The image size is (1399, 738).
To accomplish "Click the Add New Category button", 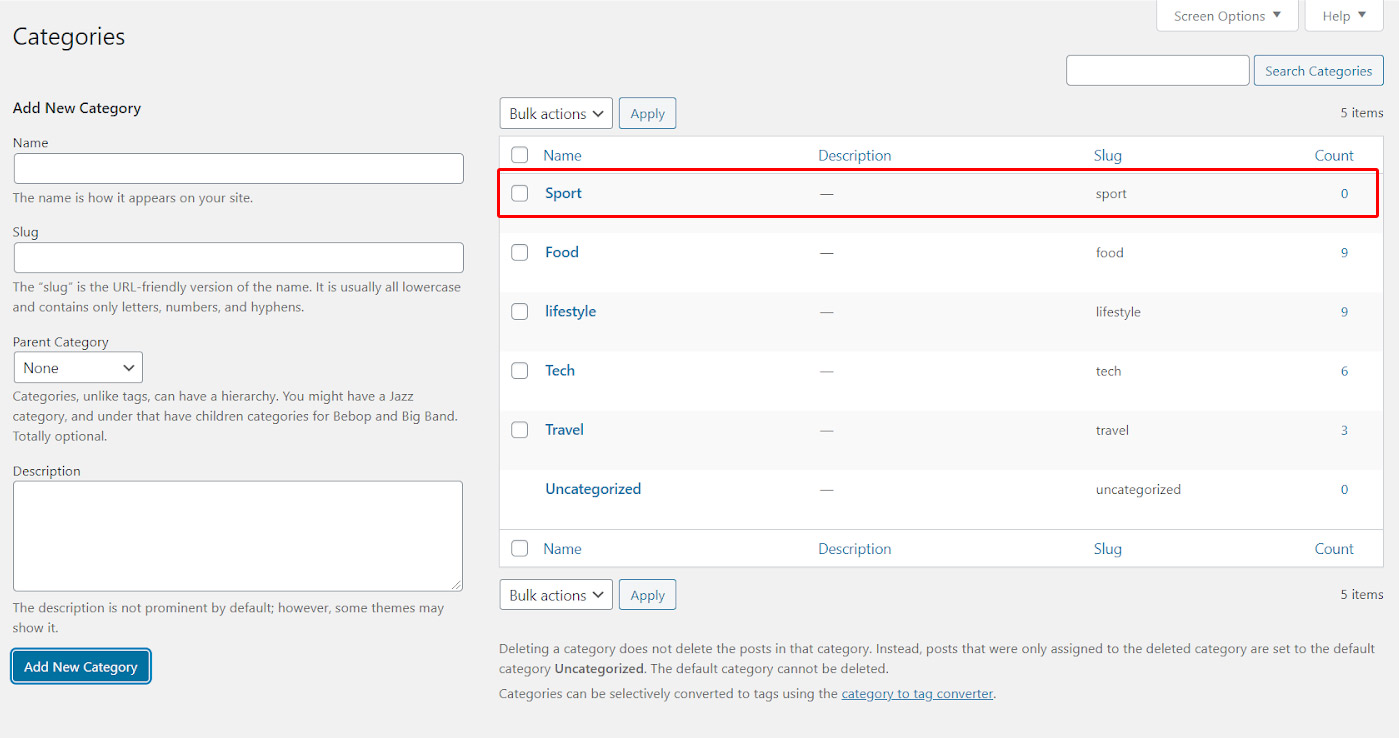I will [x=81, y=667].
